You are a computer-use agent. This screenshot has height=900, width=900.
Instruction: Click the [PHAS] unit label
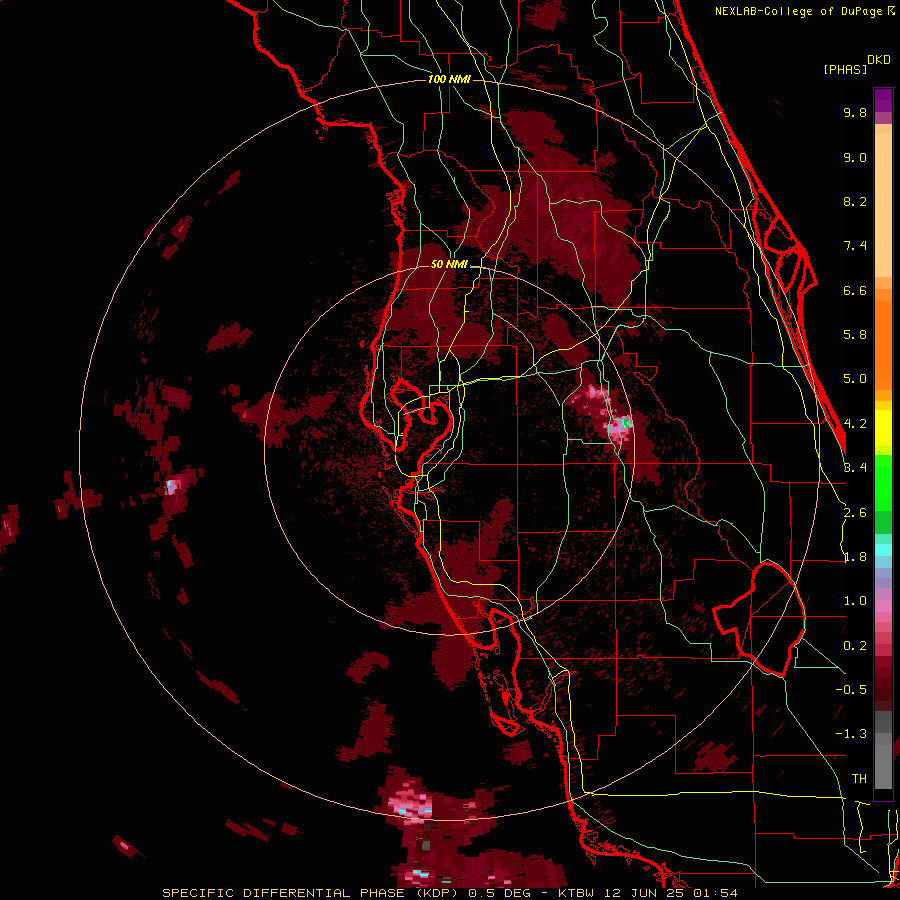[x=845, y=70]
